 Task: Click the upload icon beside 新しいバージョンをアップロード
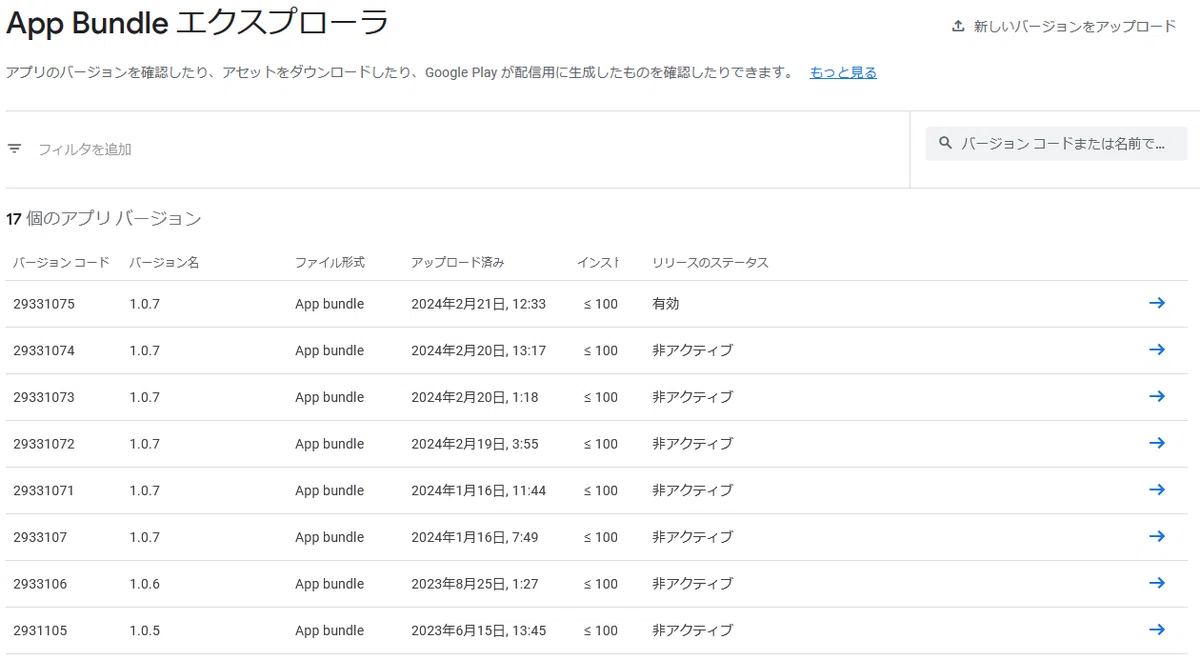pyautogui.click(x=958, y=26)
